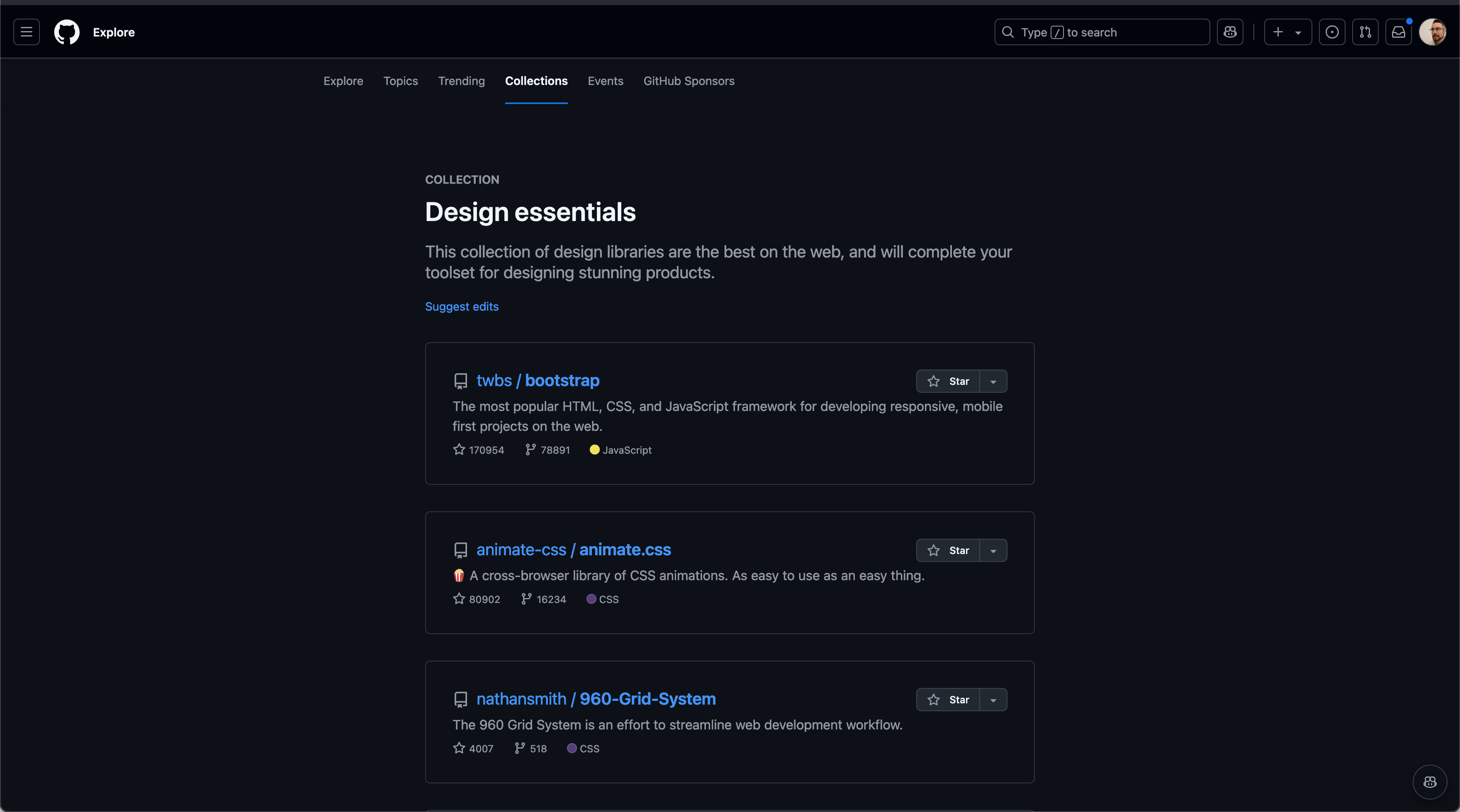The height and width of the screenshot is (812, 1460).
Task: Focus the 'Type / to search' field
Action: click(1102, 32)
